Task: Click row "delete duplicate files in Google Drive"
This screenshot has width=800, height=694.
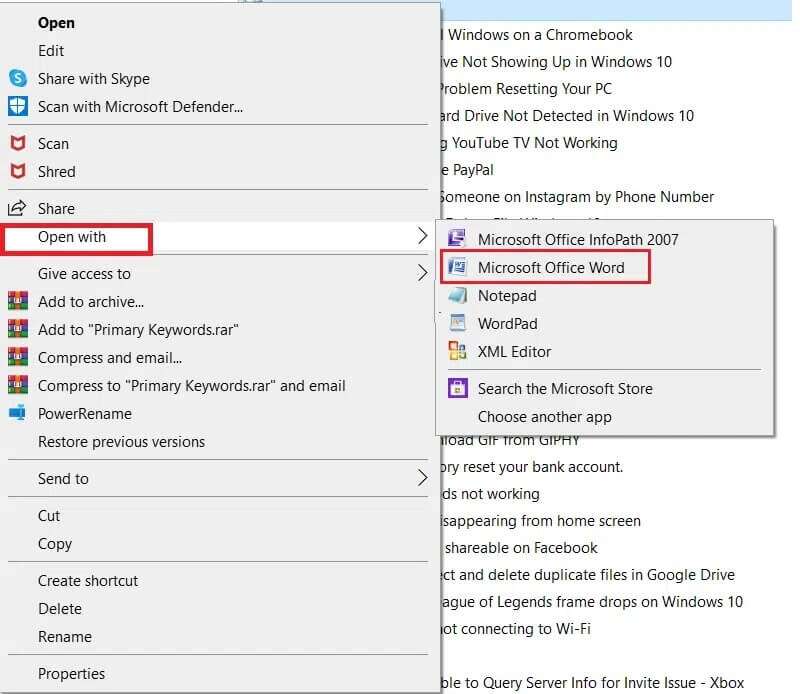Action: click(x=588, y=575)
